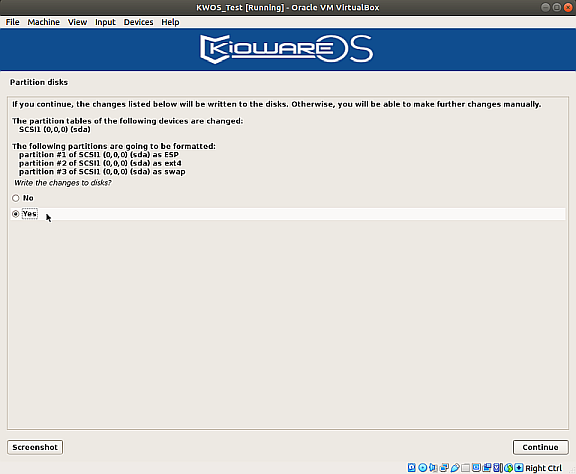
Task: Click the partition #1 as ESP line
Action: point(99,155)
